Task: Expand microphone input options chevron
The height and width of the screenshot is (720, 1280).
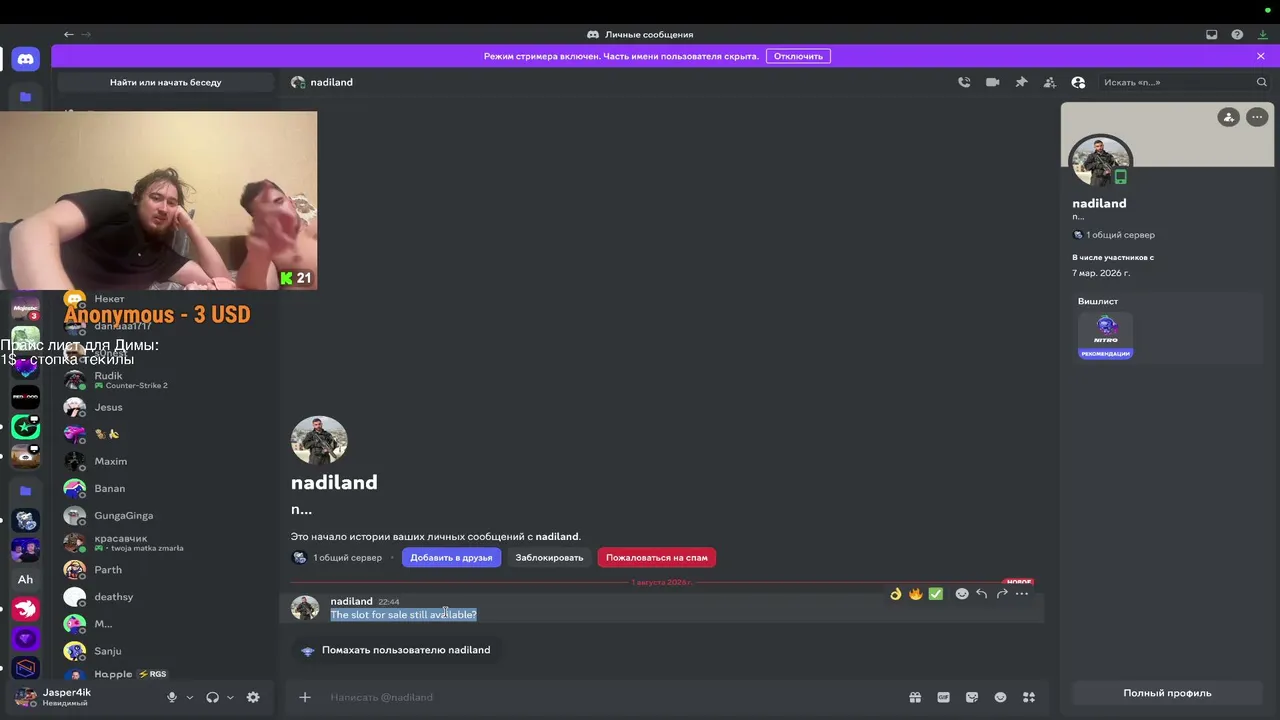Action: [x=189, y=697]
